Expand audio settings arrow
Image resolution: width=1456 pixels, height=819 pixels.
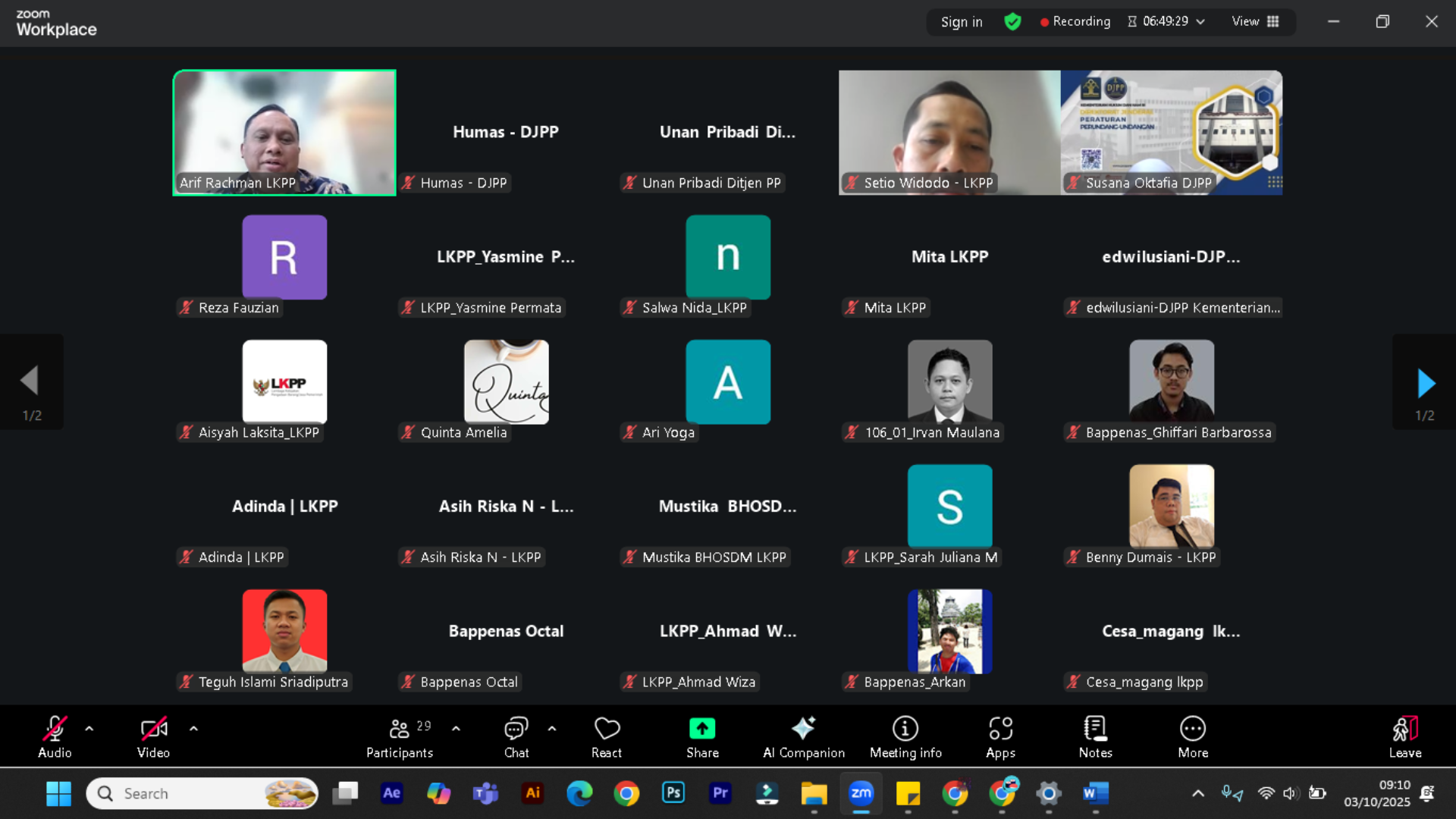(x=89, y=729)
